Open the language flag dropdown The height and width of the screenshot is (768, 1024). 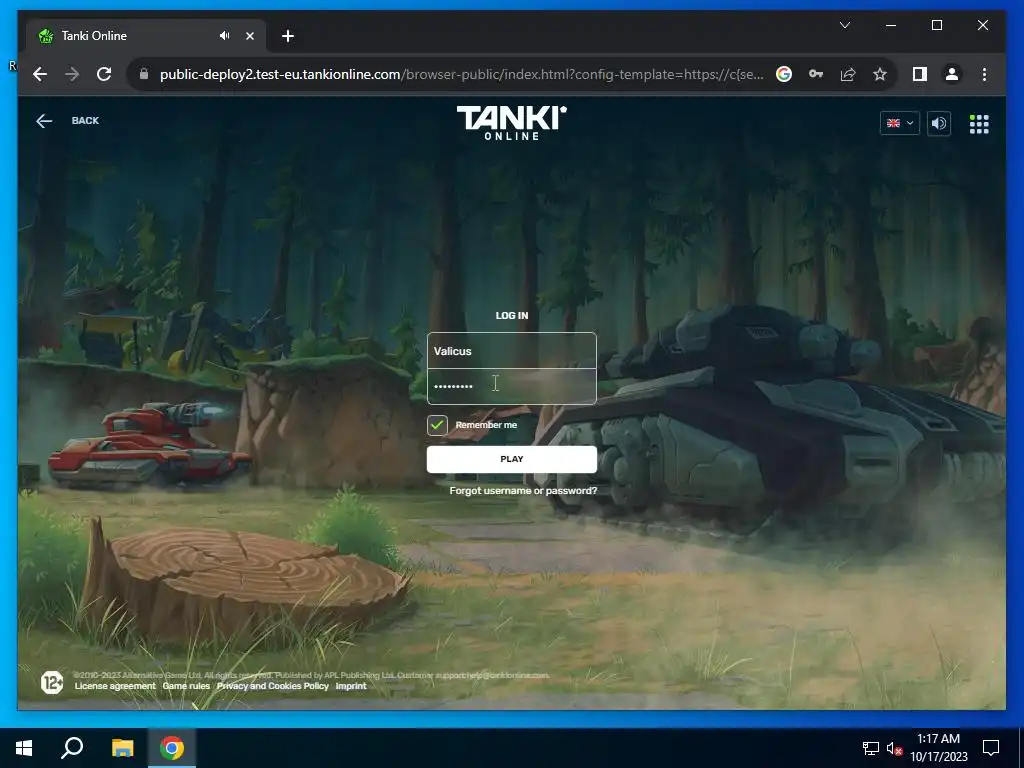899,123
